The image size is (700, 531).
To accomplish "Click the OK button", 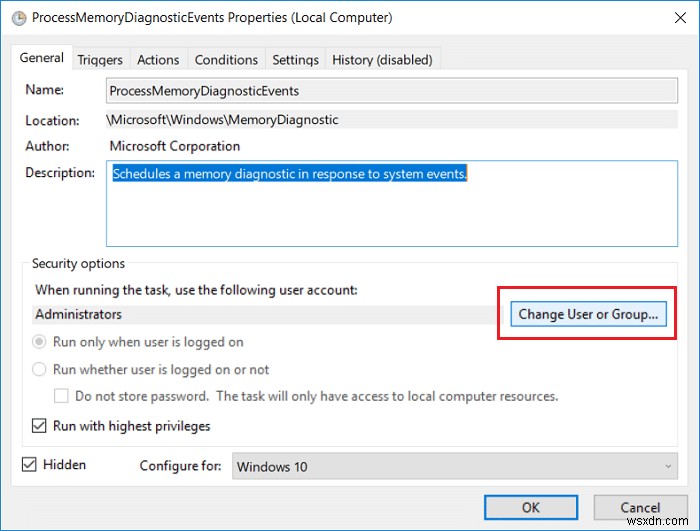I will click(x=531, y=507).
